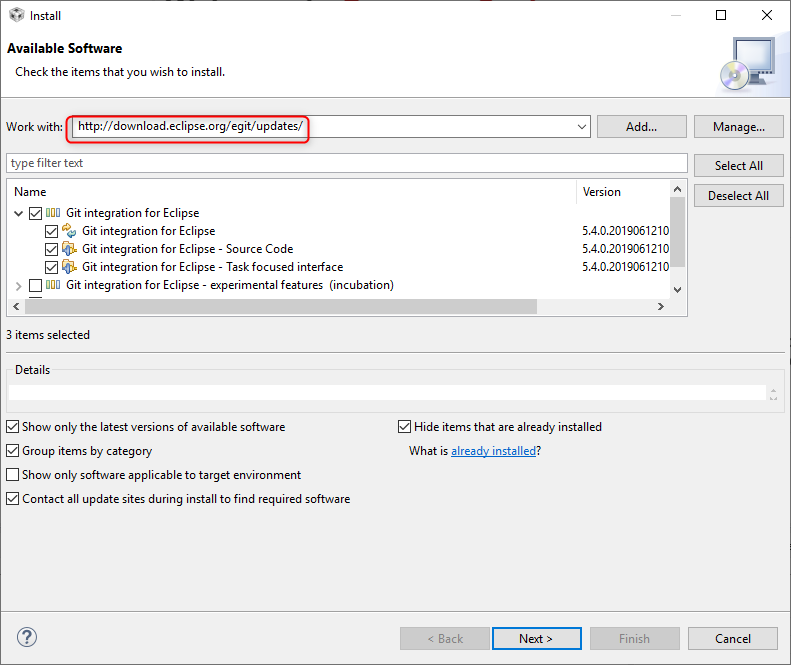Open the already installed link
The width and height of the screenshot is (791, 665).
493,451
